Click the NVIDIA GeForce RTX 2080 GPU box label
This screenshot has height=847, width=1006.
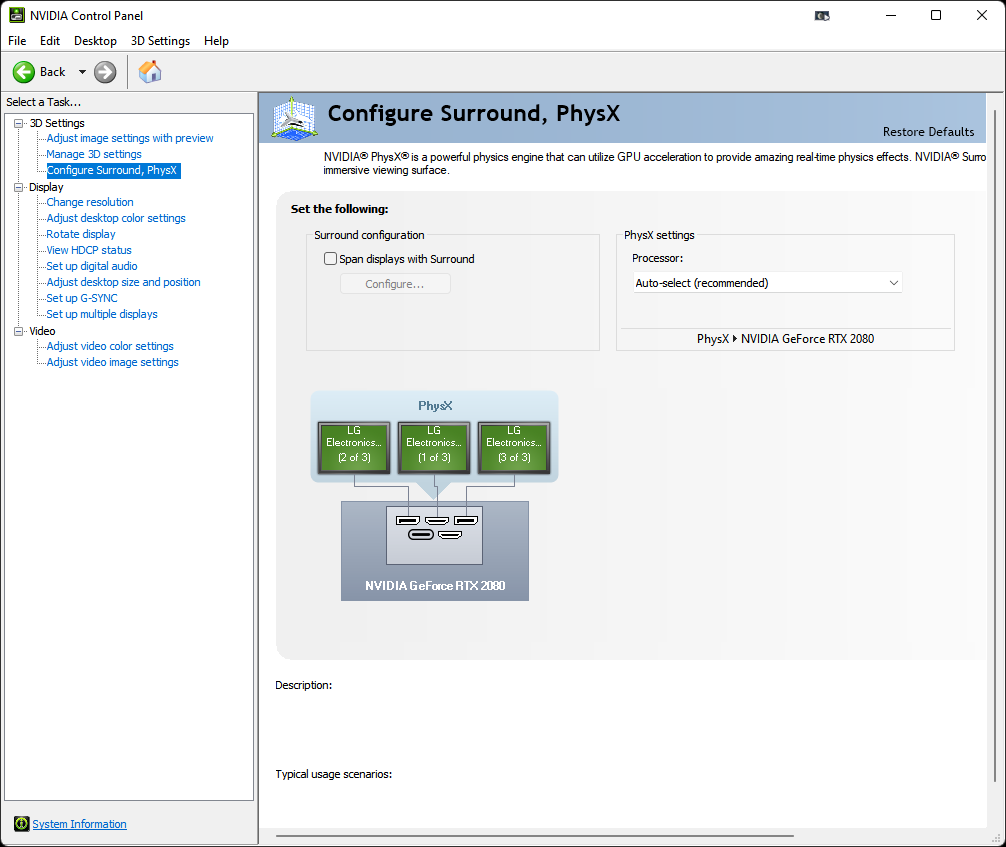435,586
